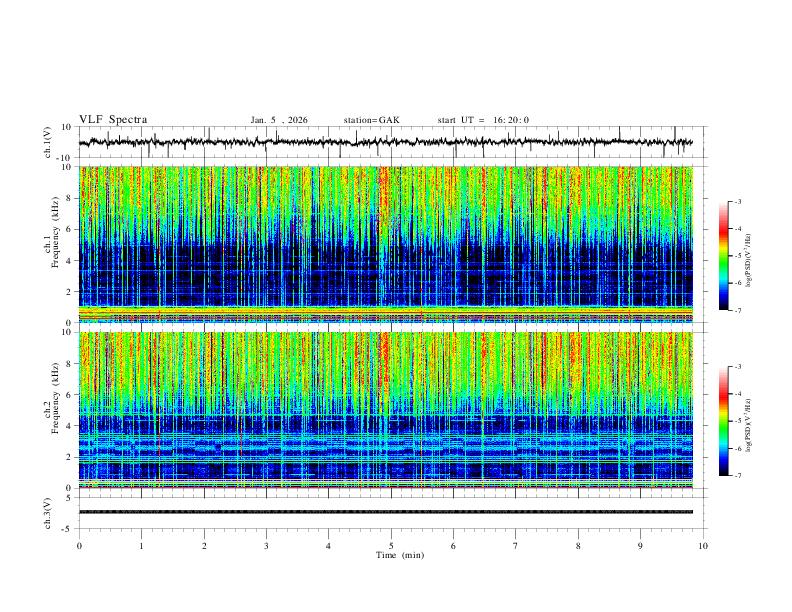Click the ch.1 spectrogram panel
Viewport: 792px width, 612px height.
pyautogui.click(x=386, y=244)
